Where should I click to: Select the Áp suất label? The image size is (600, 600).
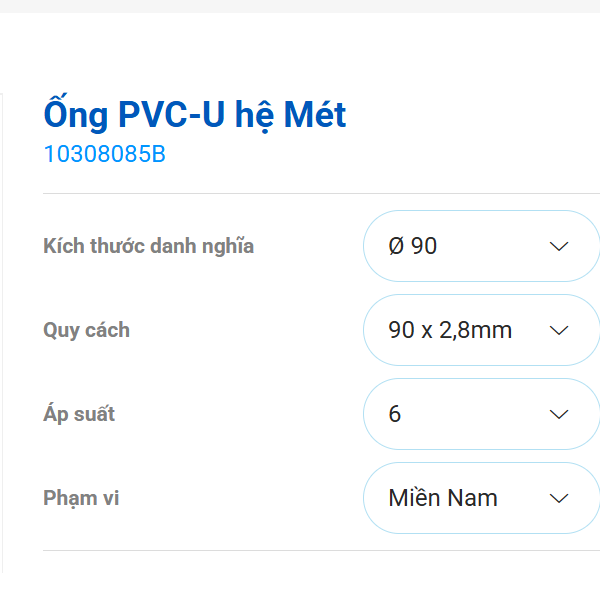(x=79, y=414)
